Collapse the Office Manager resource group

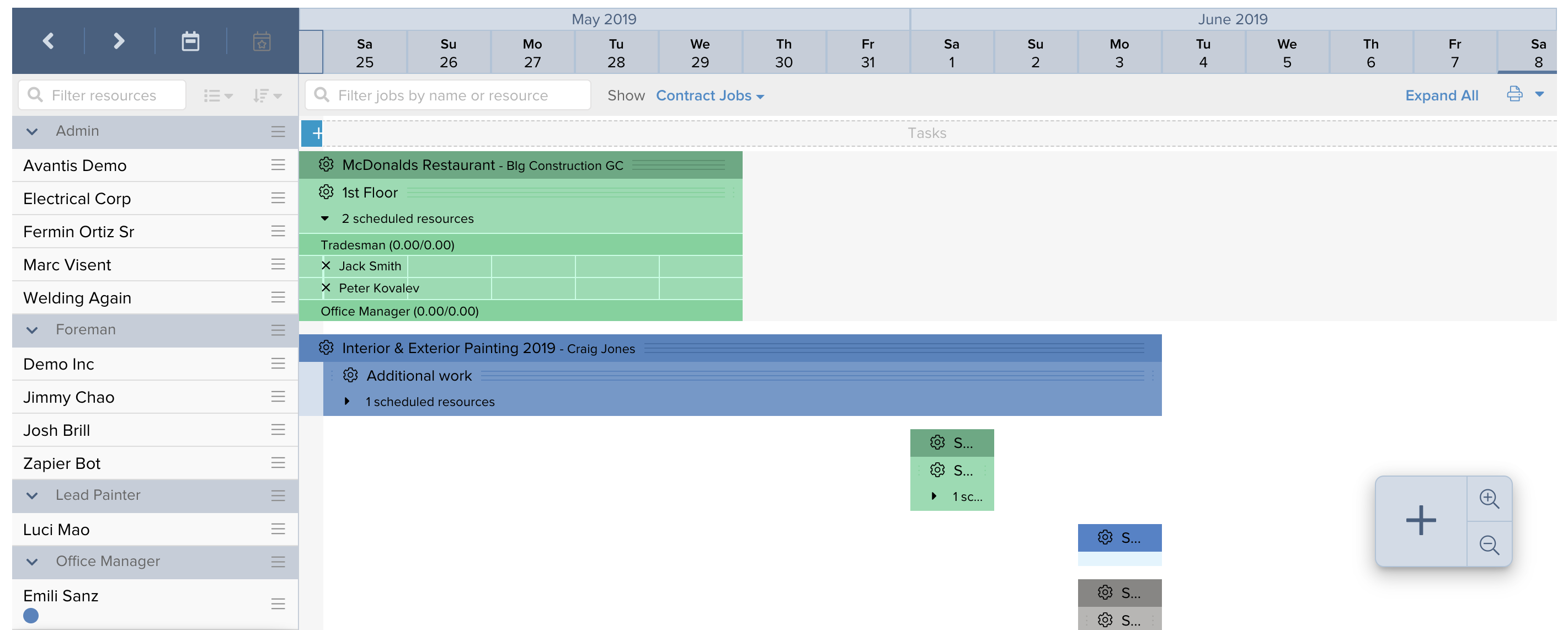[x=32, y=562]
